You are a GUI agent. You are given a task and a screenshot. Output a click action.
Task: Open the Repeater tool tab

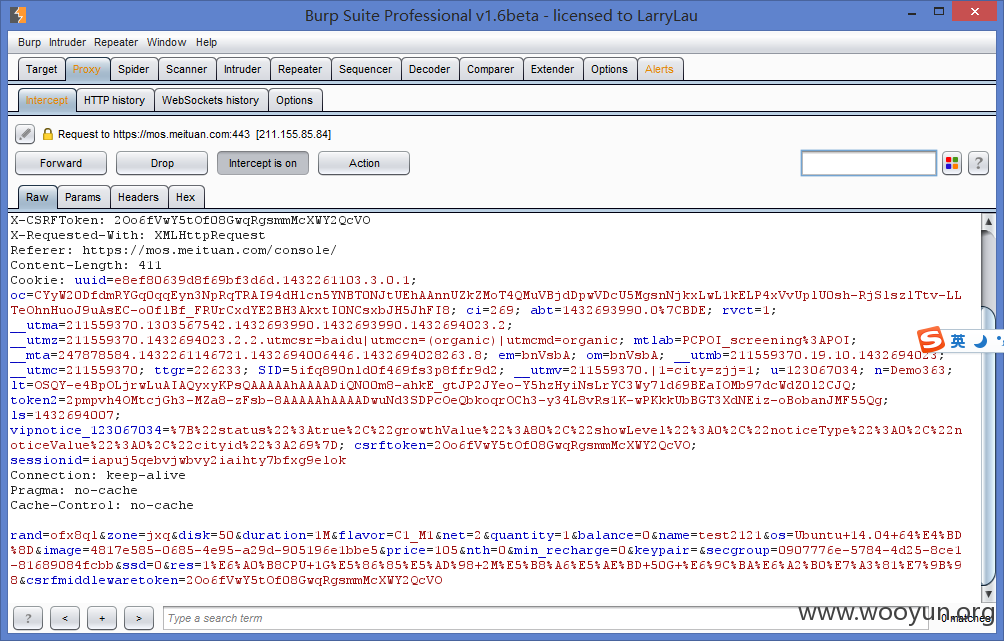point(300,69)
